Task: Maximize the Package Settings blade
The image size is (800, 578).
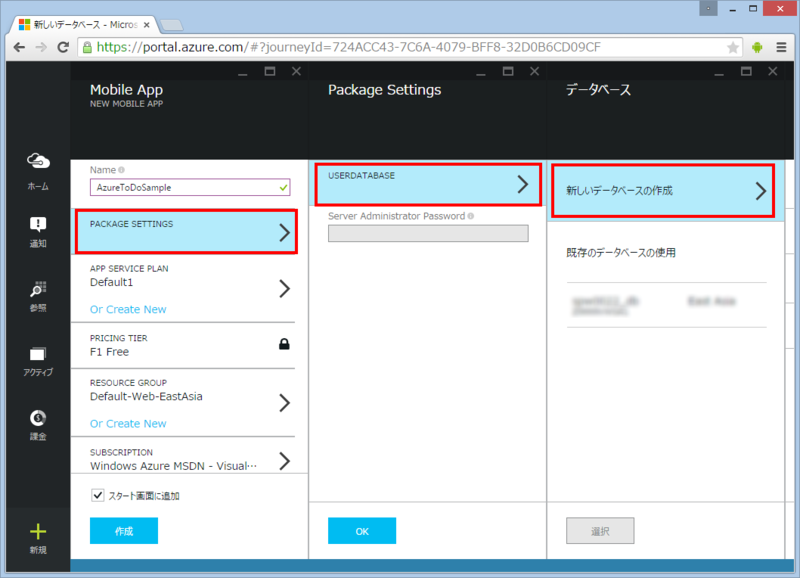Action: pyautogui.click(x=508, y=71)
